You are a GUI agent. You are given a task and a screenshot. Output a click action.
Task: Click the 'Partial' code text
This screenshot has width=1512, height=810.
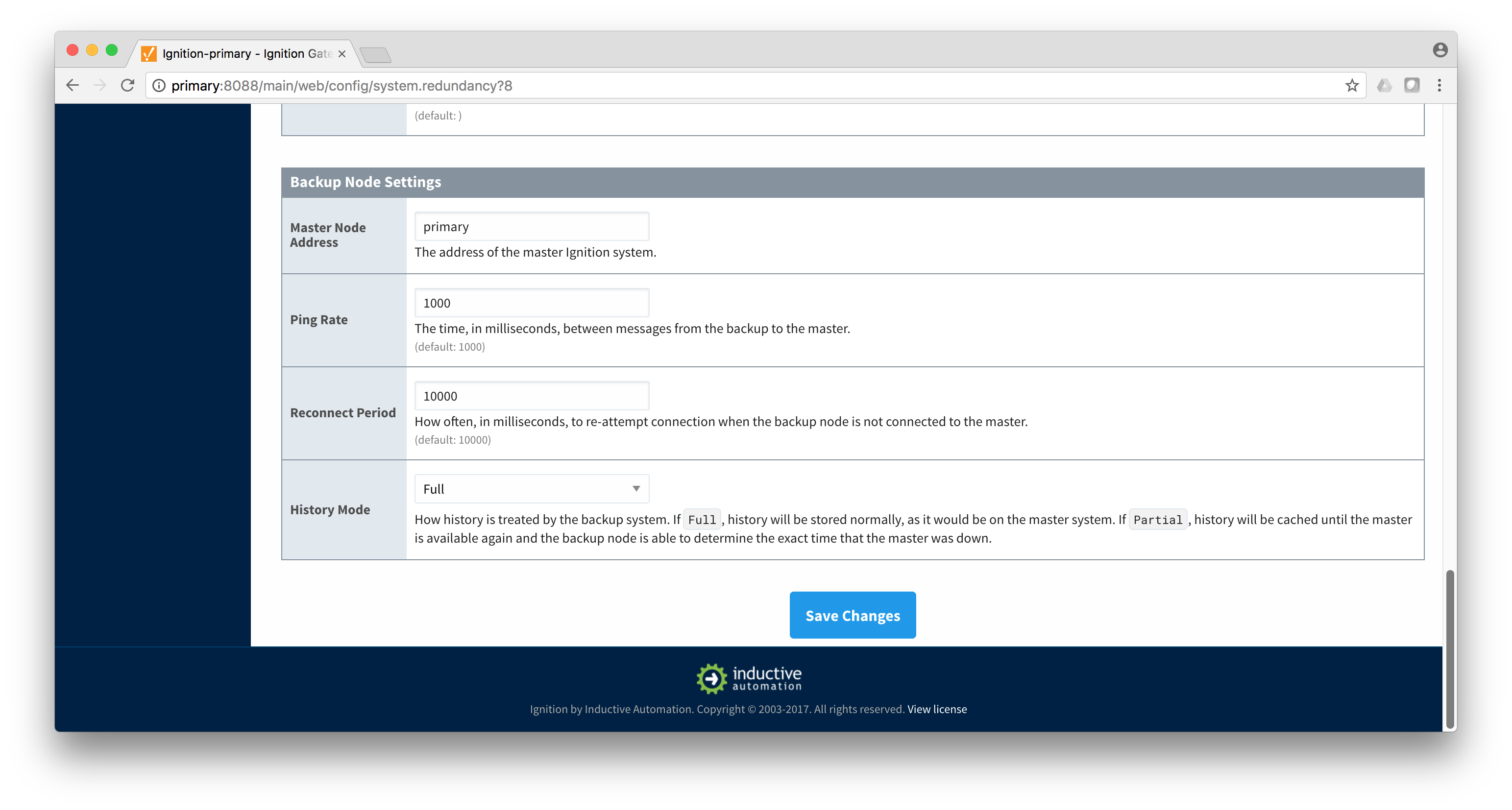coord(1157,520)
